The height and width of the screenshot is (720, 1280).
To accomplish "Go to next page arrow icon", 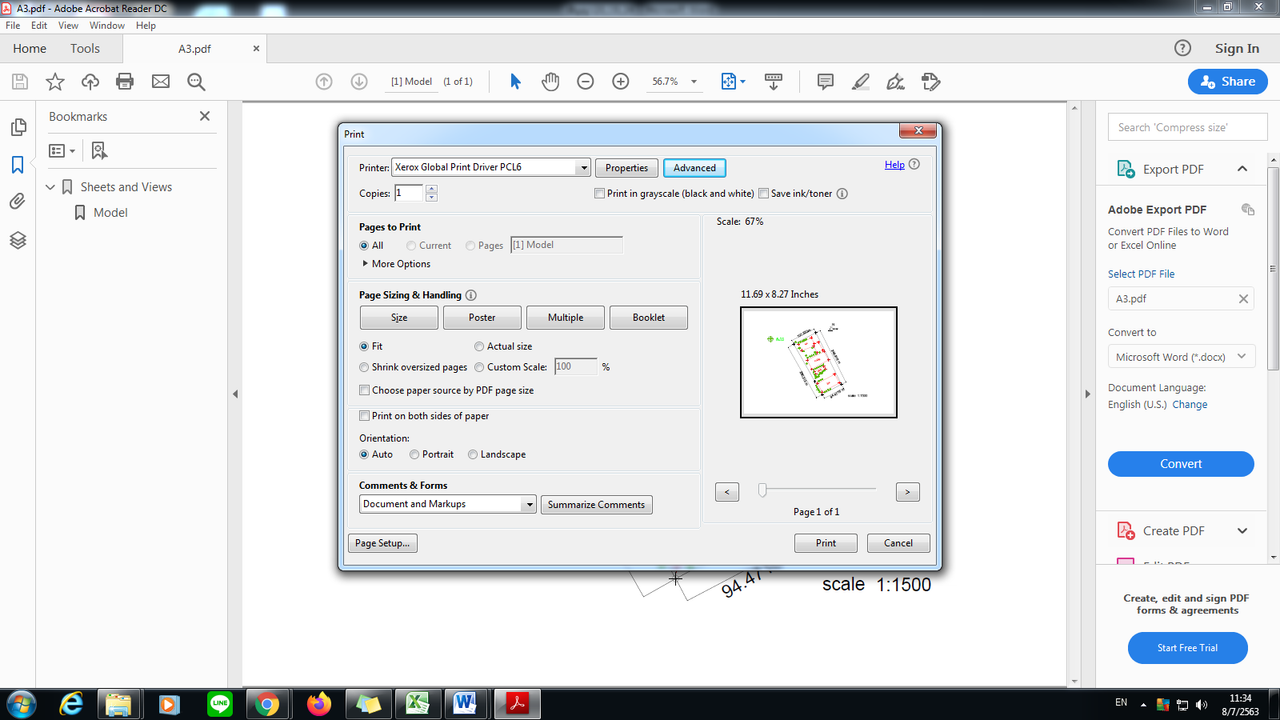I will click(359, 82).
